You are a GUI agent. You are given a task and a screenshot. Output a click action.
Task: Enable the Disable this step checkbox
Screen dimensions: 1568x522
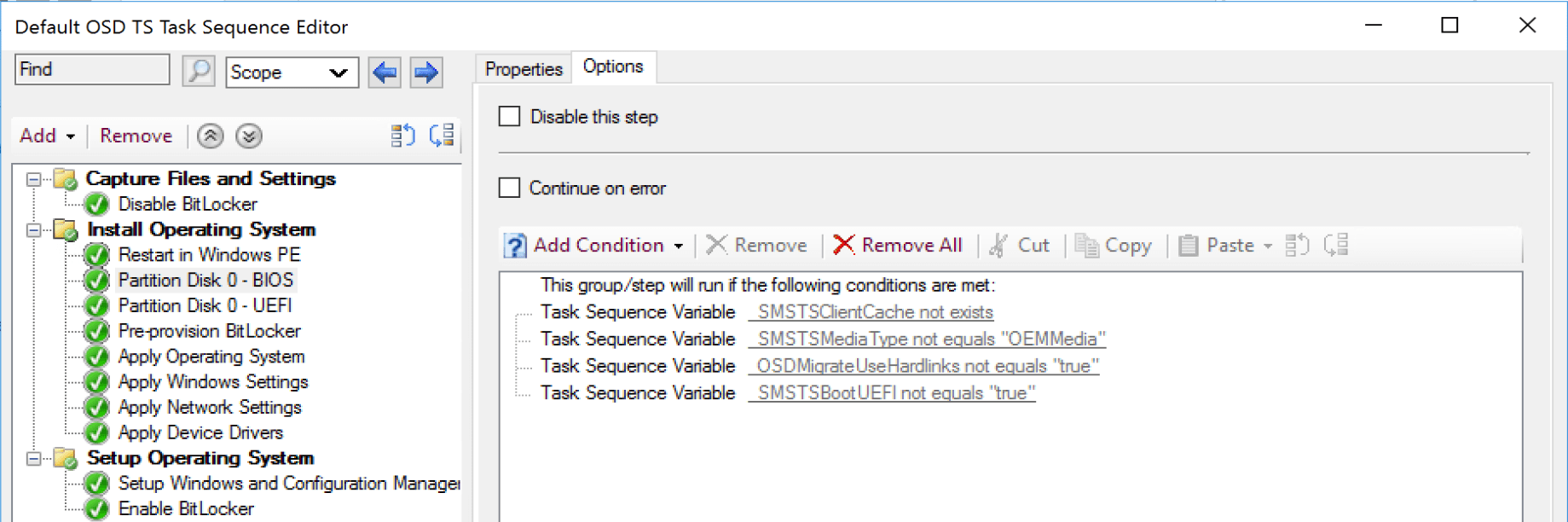point(510,117)
